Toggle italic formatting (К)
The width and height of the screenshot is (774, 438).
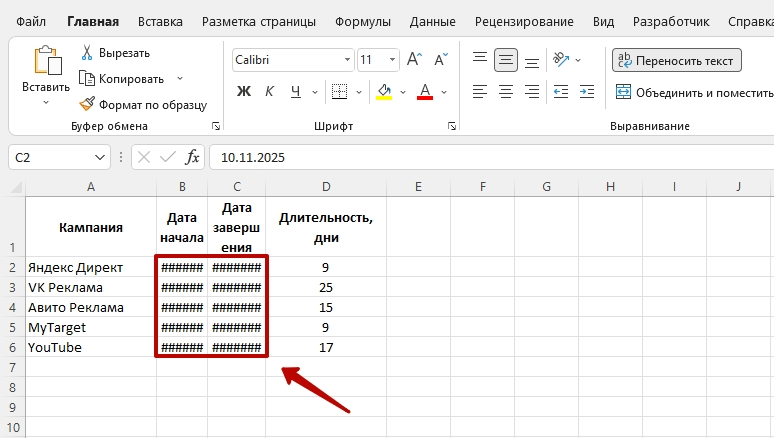pyautogui.click(x=270, y=92)
